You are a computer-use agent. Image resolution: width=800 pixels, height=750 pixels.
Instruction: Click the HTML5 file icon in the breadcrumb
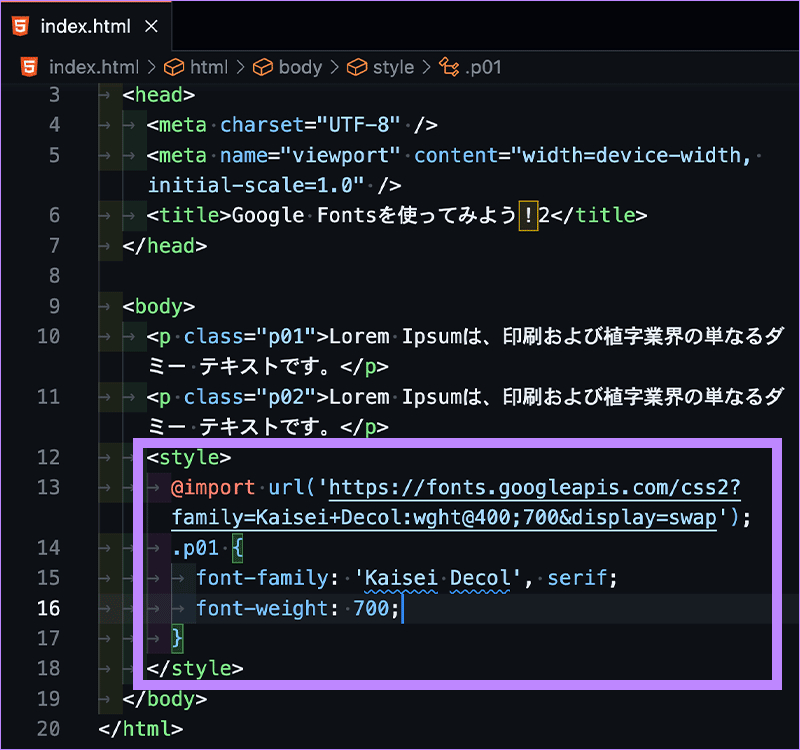29,68
